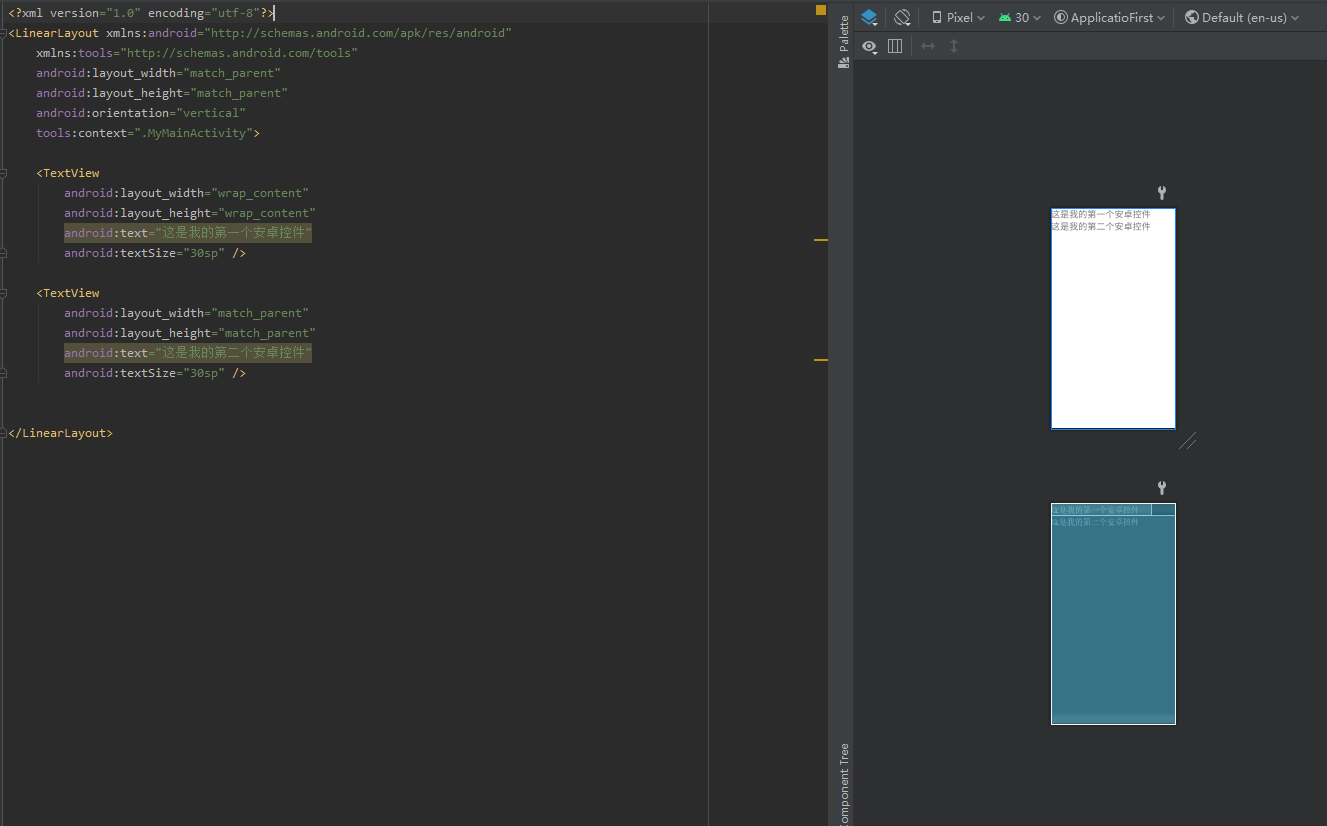Select second TextView text in the blueprint
The width and height of the screenshot is (1327, 826).
pos(1095,522)
